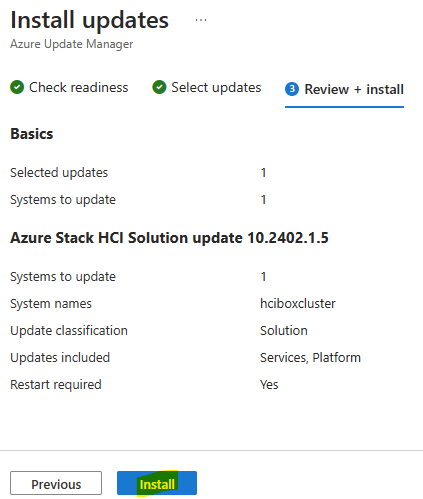Click the Selected updates label
Image resolution: width=423 pixels, height=499 pixels.
(x=59, y=173)
